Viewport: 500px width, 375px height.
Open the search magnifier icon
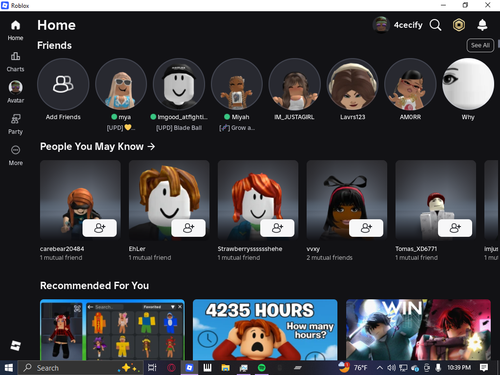(435, 25)
